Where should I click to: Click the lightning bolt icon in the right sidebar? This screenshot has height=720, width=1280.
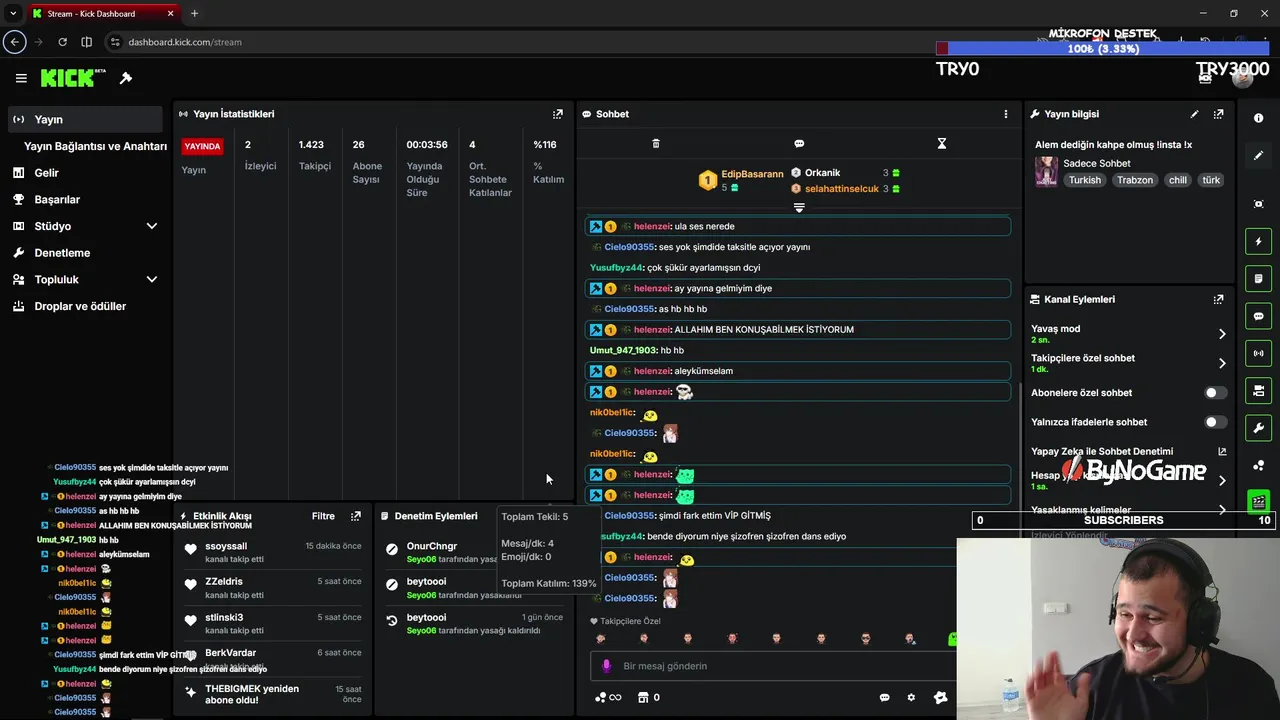[1258, 241]
